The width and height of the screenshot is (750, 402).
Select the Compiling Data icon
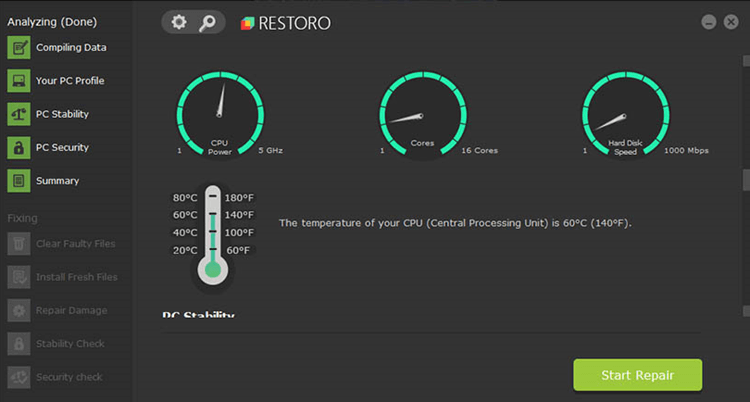coord(19,47)
